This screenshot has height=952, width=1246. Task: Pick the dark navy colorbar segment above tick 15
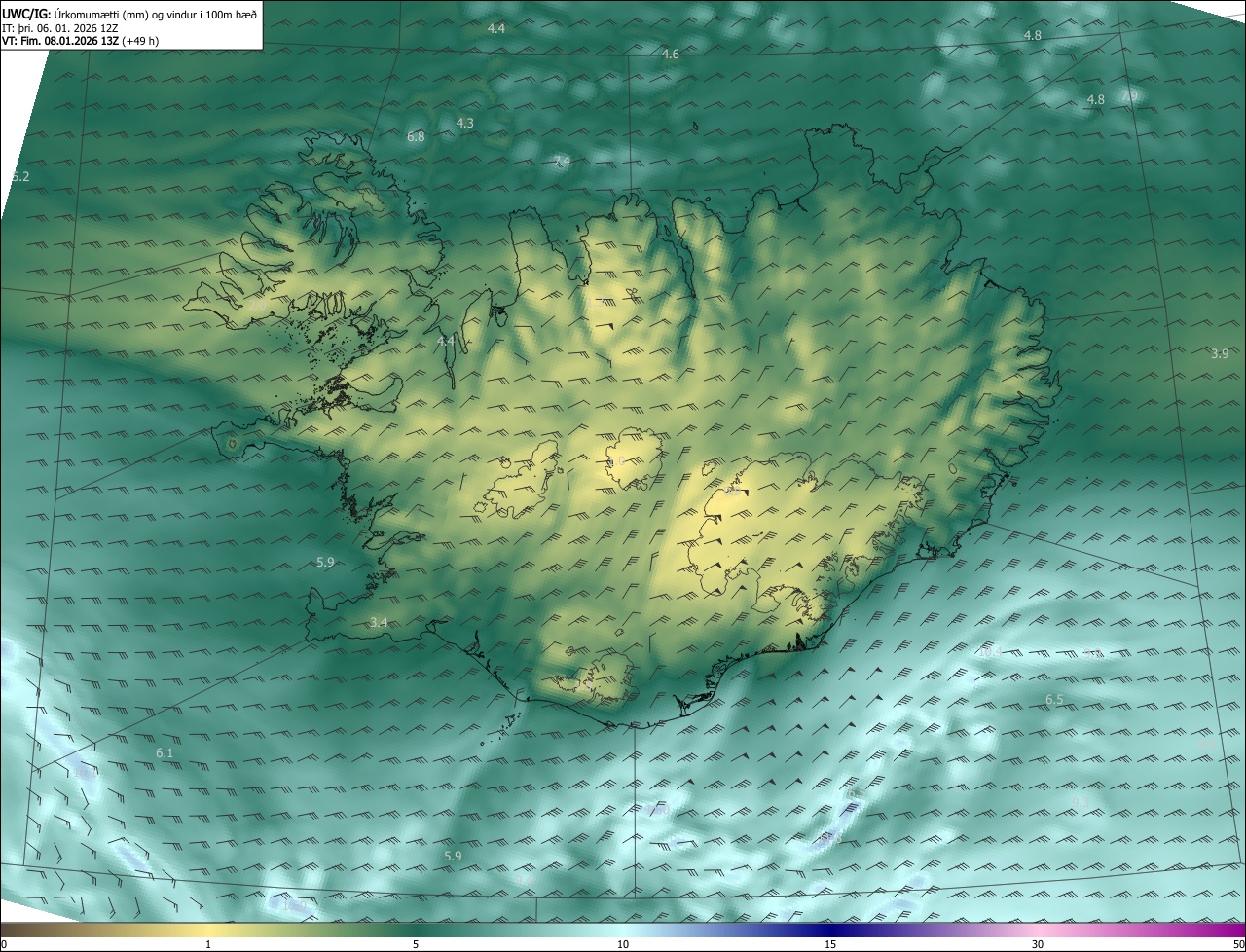830,930
